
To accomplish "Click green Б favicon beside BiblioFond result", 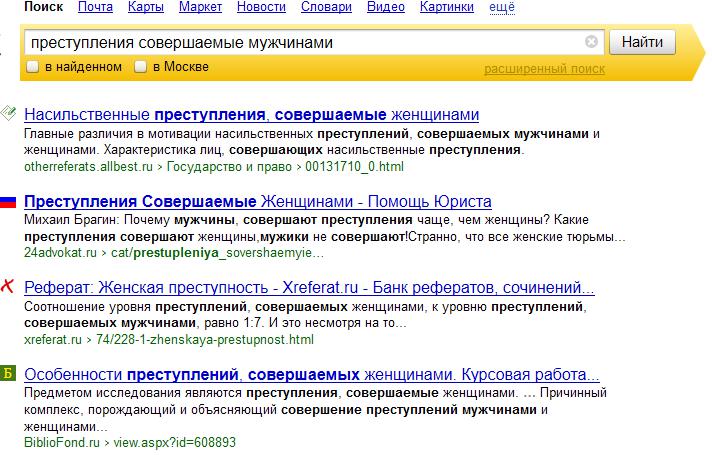I will pyautogui.click(x=8, y=373).
